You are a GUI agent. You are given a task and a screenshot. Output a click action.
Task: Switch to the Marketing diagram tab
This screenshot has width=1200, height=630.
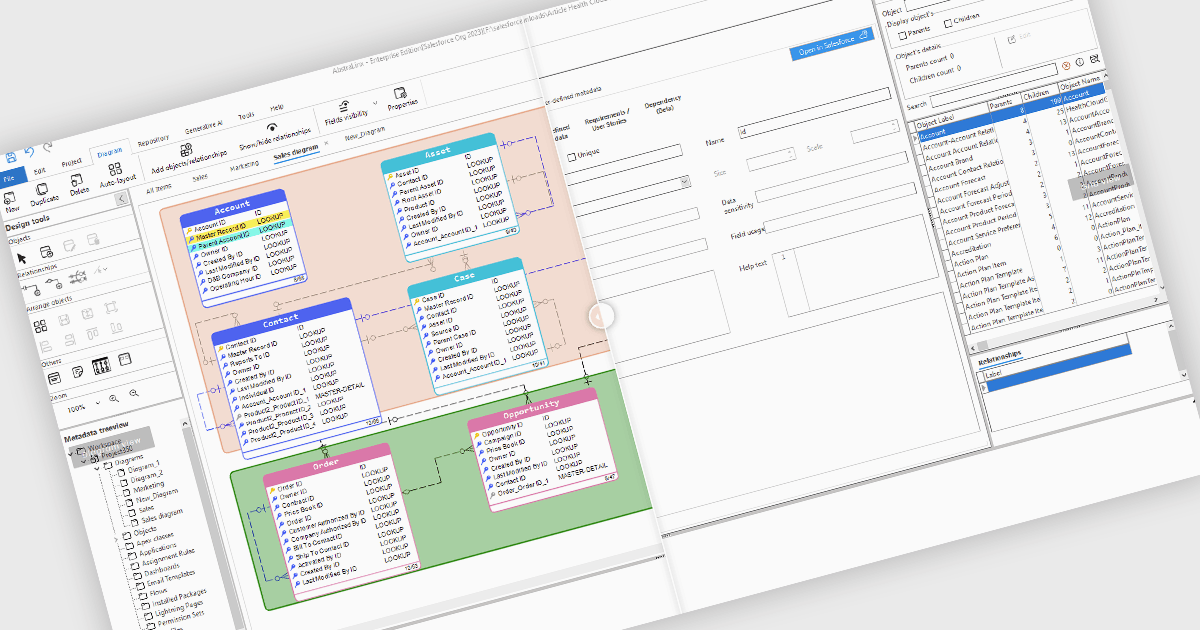click(243, 164)
